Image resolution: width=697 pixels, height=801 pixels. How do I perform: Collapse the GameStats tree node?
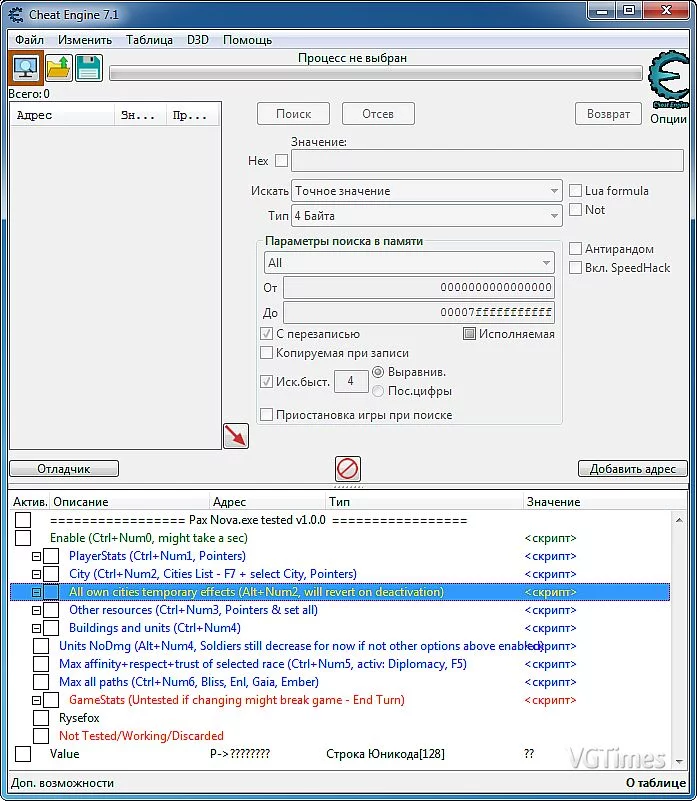[36, 700]
